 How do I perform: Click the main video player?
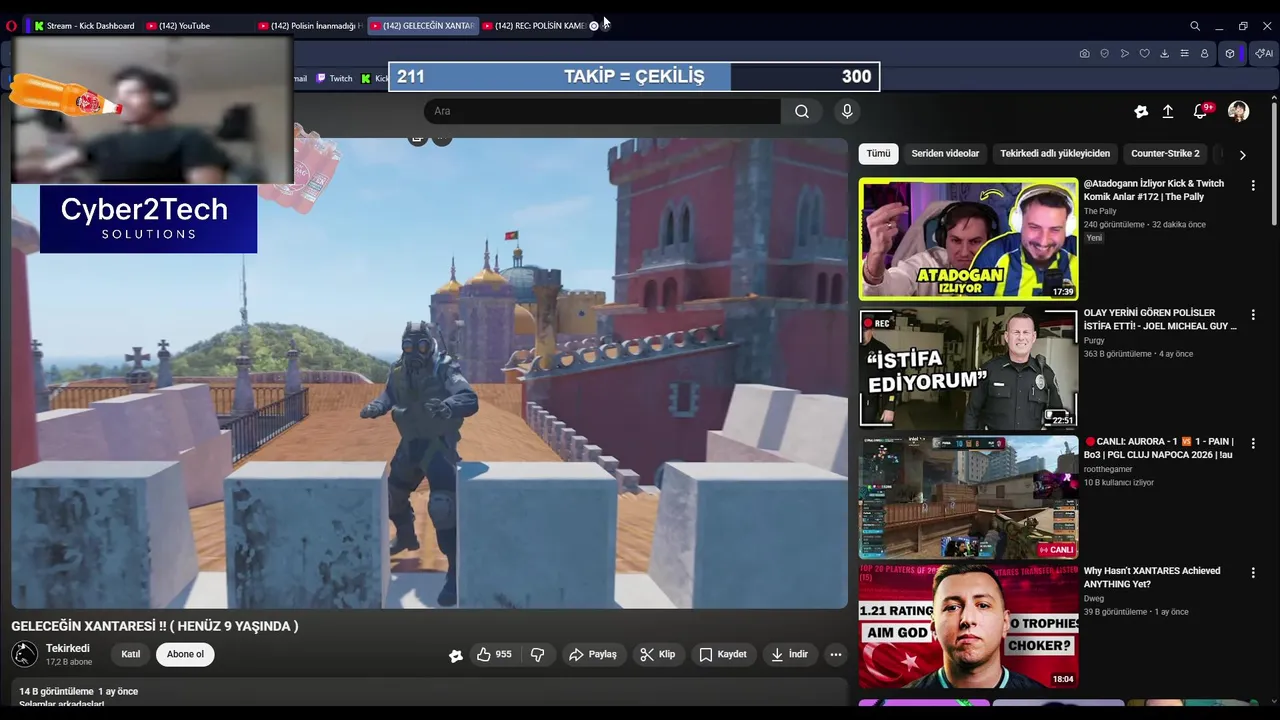pos(429,372)
